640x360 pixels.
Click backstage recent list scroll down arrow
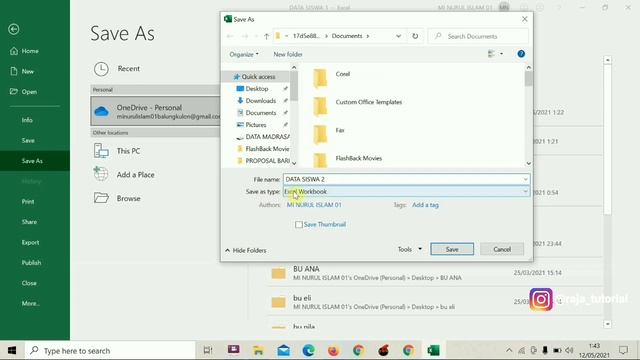[607, 324]
